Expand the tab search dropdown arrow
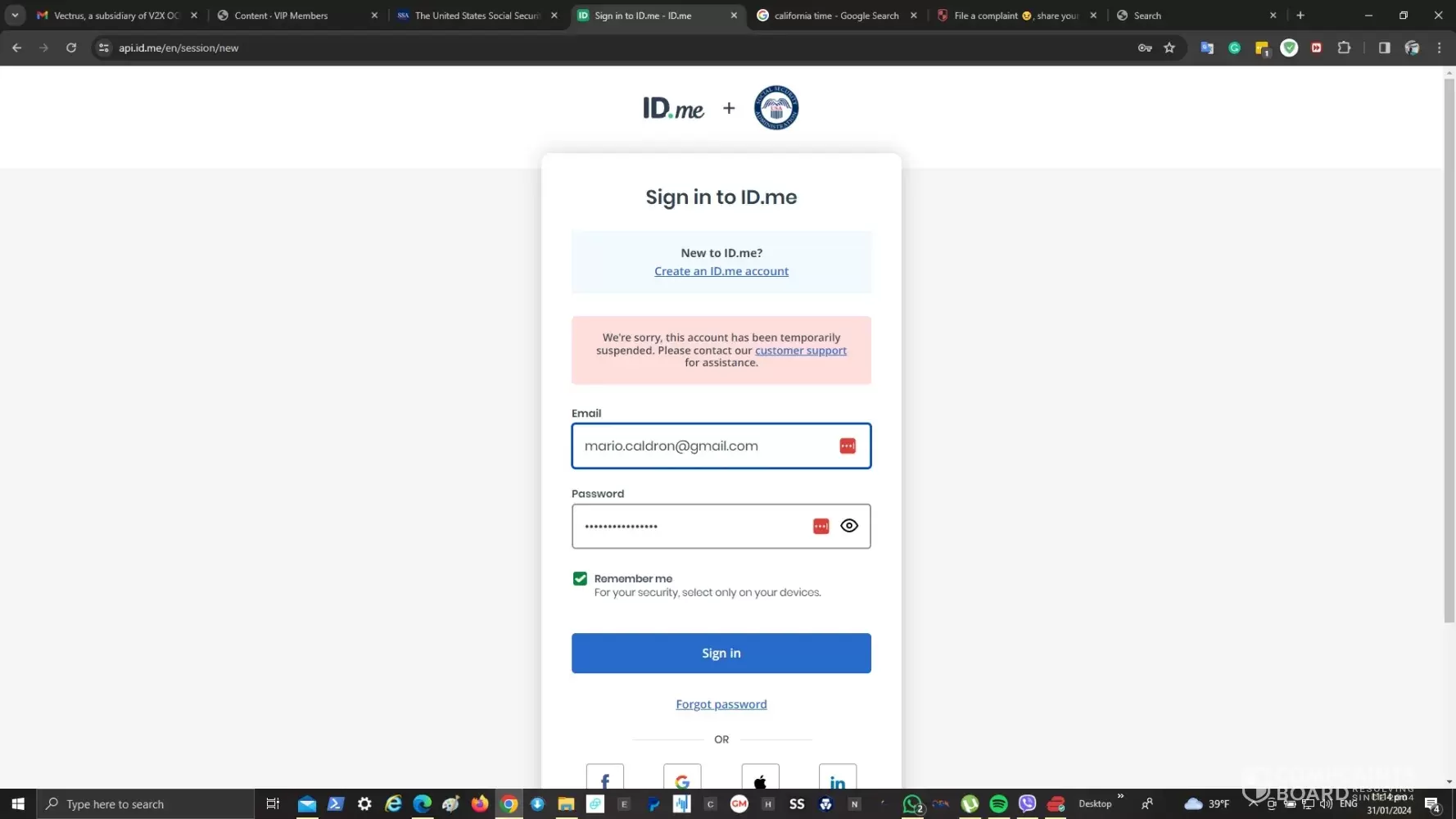 (15, 15)
